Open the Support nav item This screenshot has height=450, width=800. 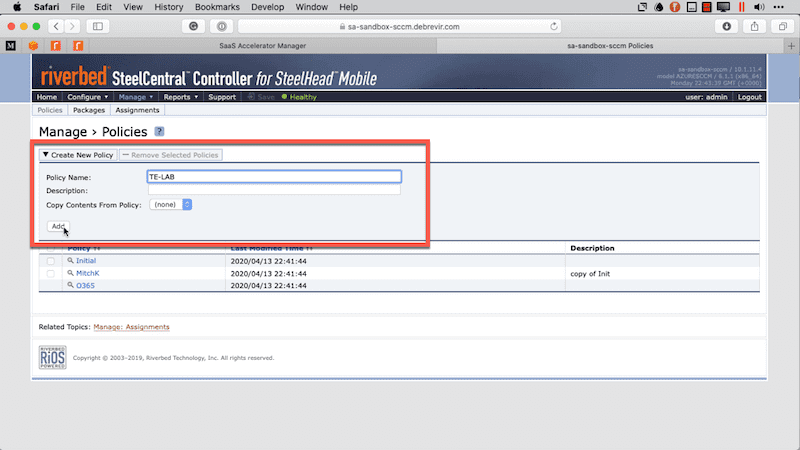pyautogui.click(x=222, y=97)
